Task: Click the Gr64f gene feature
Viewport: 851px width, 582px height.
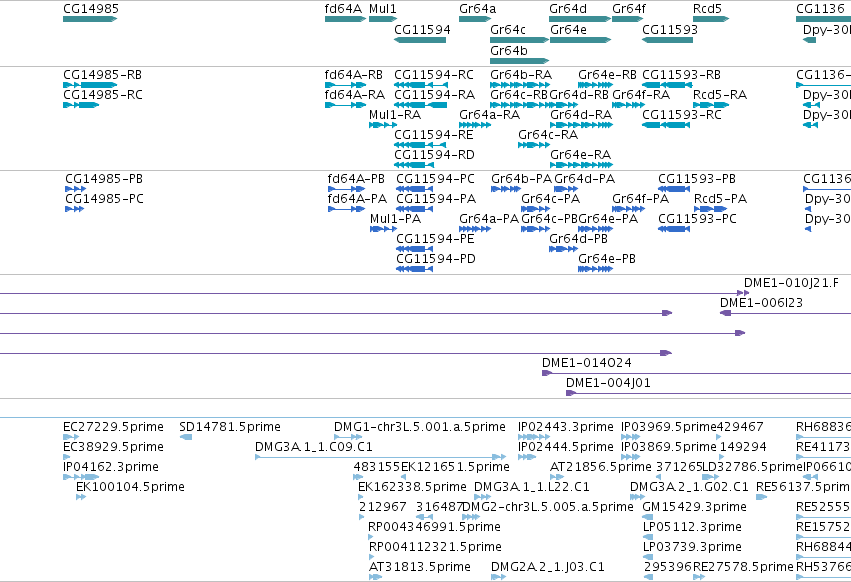Action: point(628,19)
